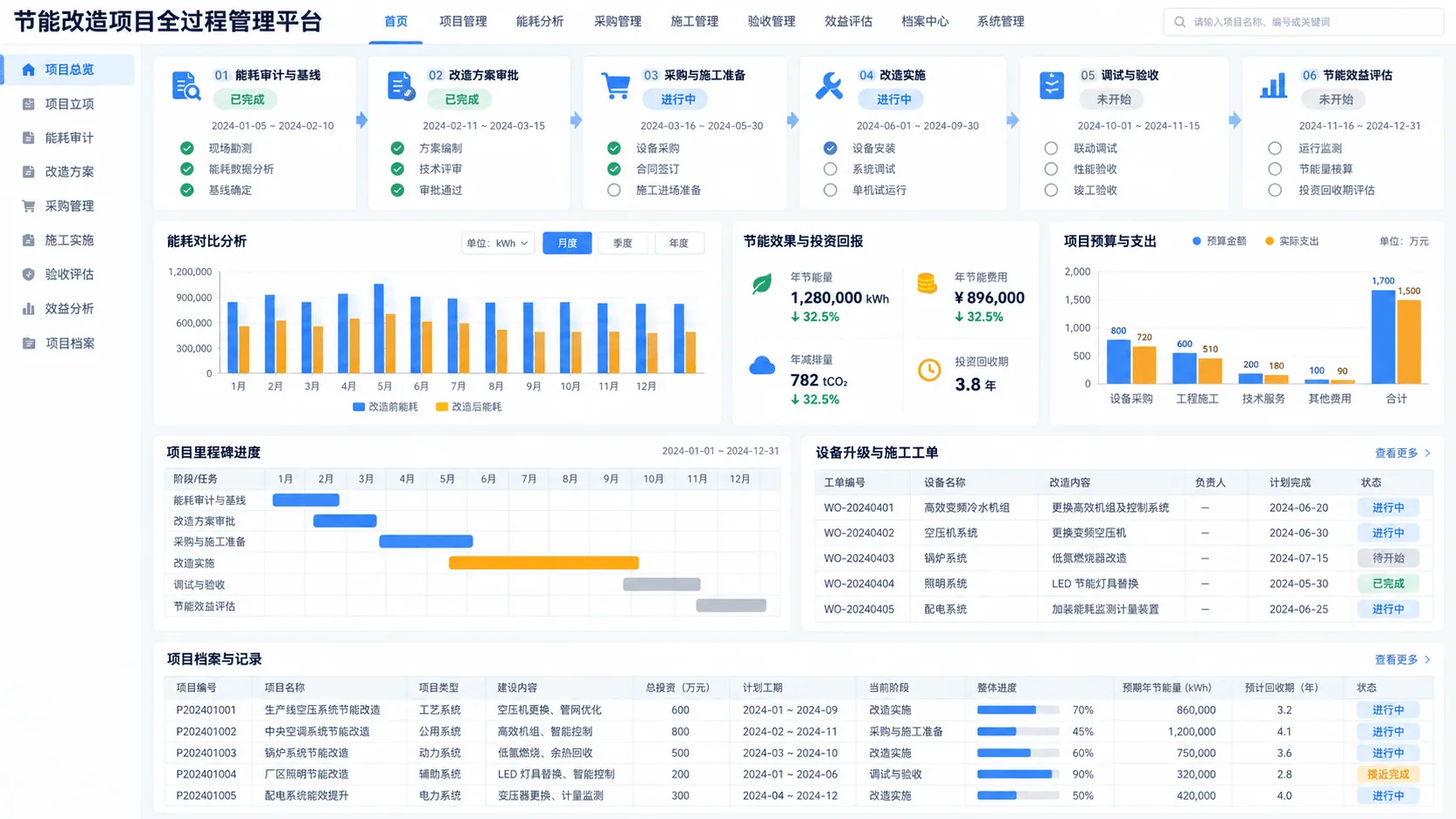The image size is (1456, 819).
Task: Click the bar chart icon beside 效益分析 in sidebar
Action: pyautogui.click(x=29, y=308)
